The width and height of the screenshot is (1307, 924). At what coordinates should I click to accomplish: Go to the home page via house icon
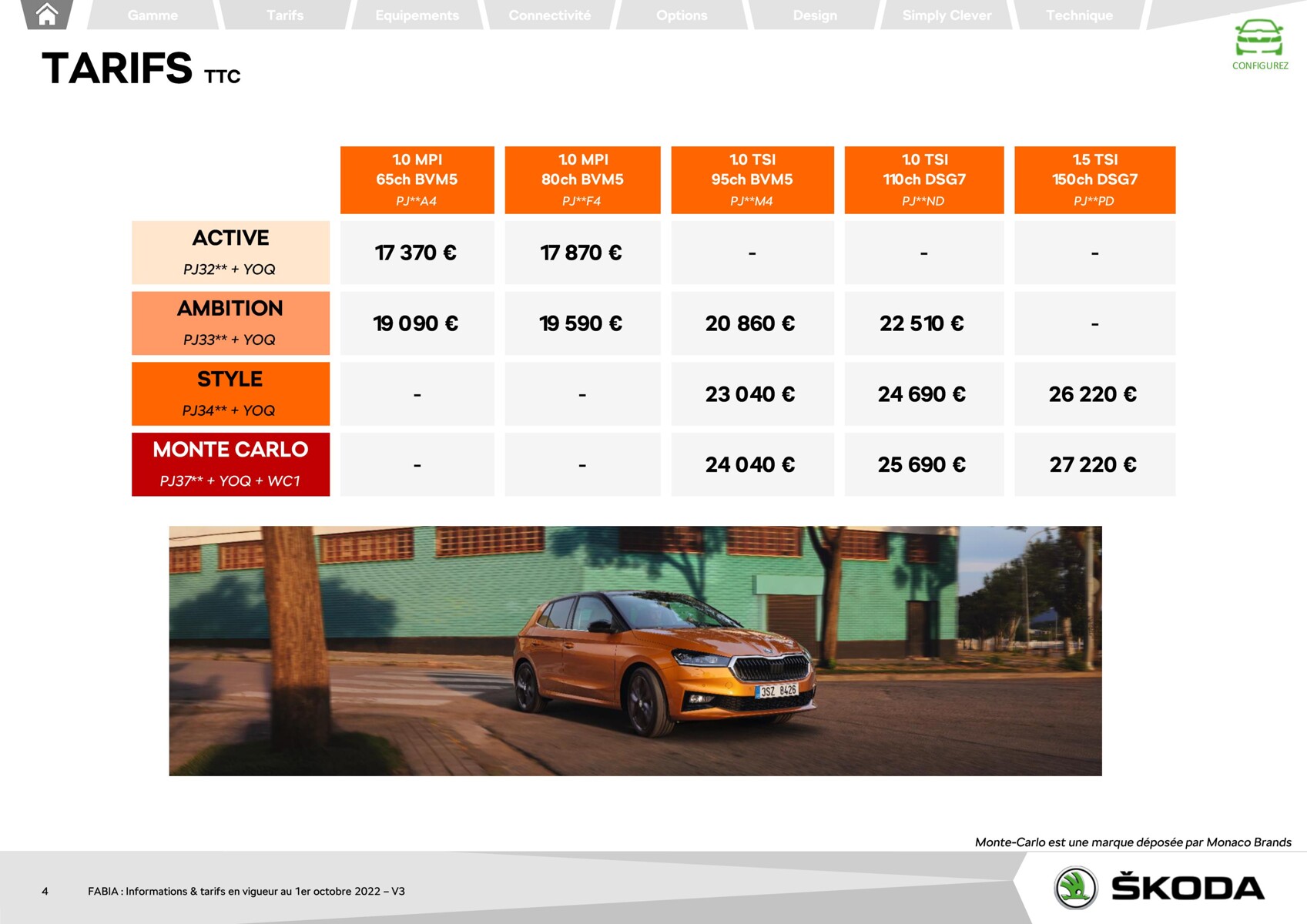point(47,13)
